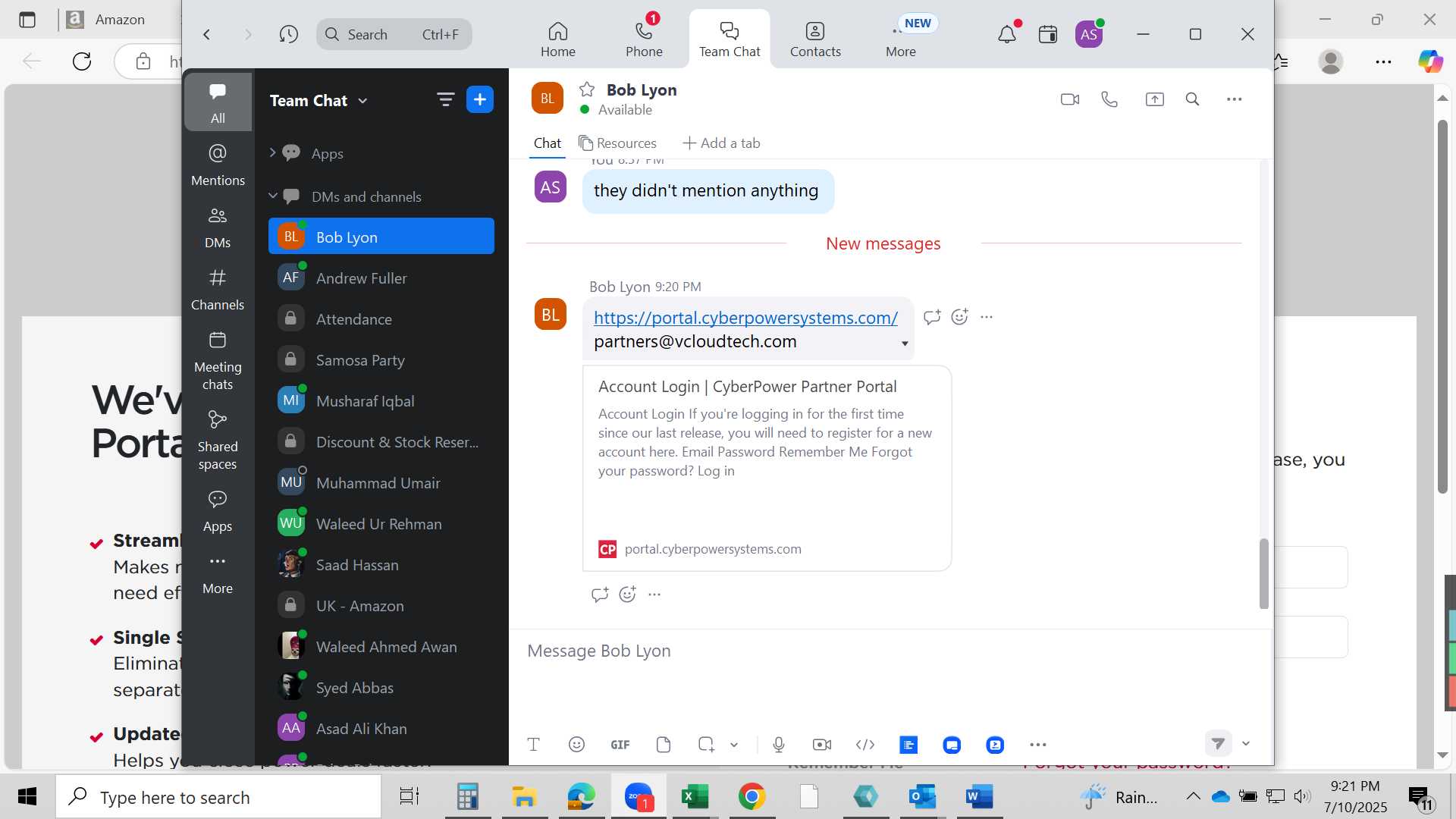Create a new chat with the plus button
This screenshot has width=1456, height=819.
pyautogui.click(x=480, y=99)
